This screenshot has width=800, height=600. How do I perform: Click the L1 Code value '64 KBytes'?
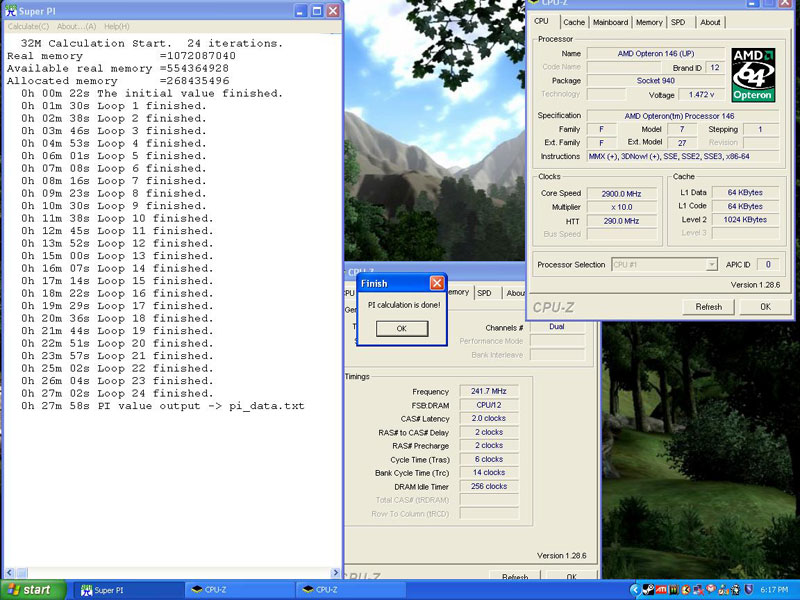745,206
